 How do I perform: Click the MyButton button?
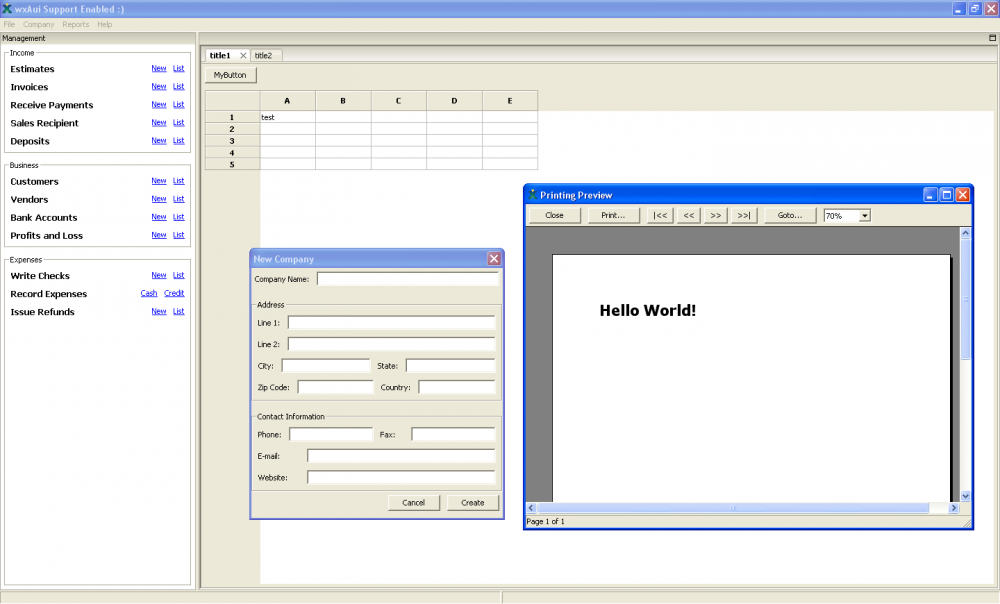tap(230, 75)
